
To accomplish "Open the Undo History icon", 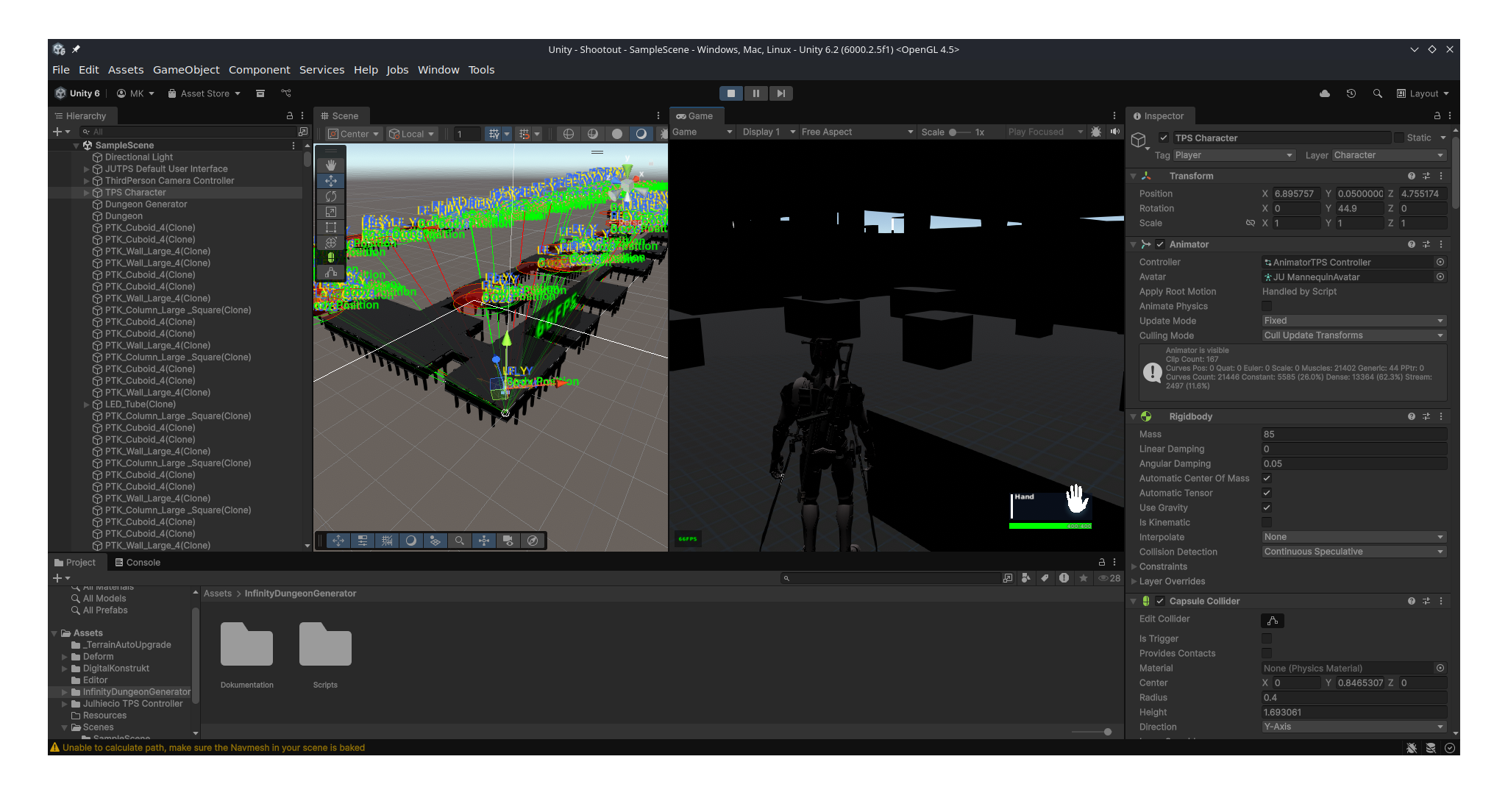I will coord(1351,93).
